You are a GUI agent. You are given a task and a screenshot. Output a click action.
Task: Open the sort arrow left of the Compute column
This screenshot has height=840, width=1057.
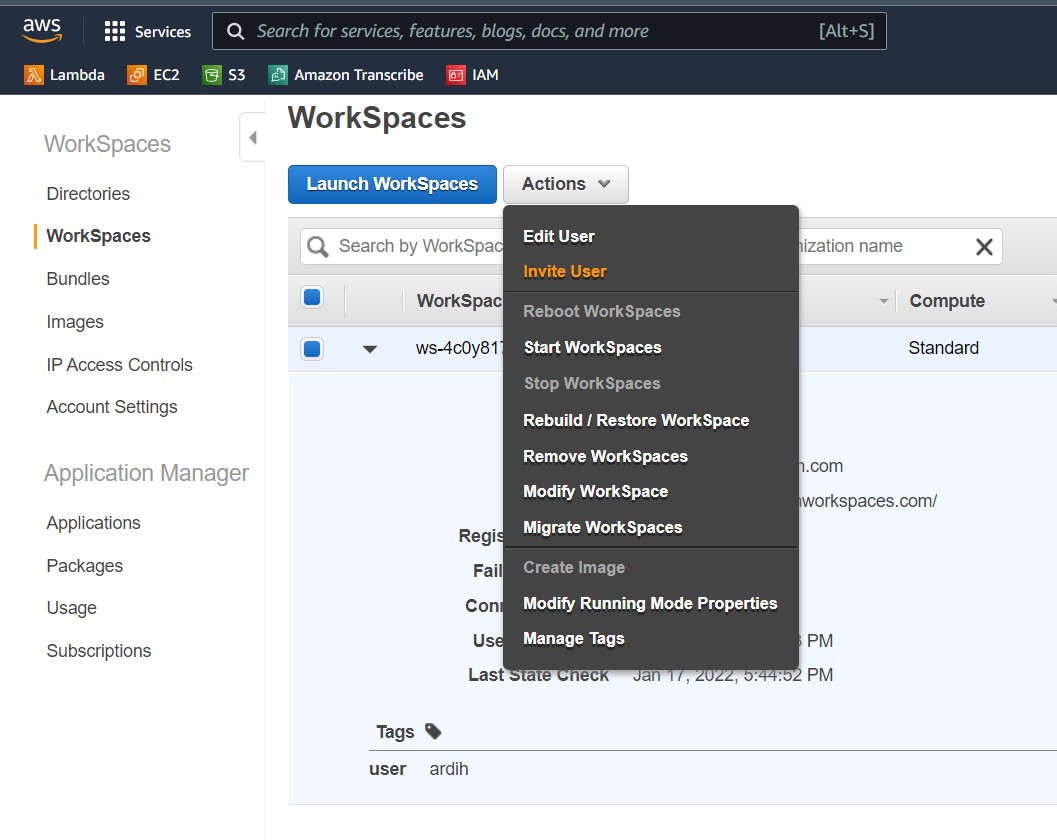pos(883,301)
